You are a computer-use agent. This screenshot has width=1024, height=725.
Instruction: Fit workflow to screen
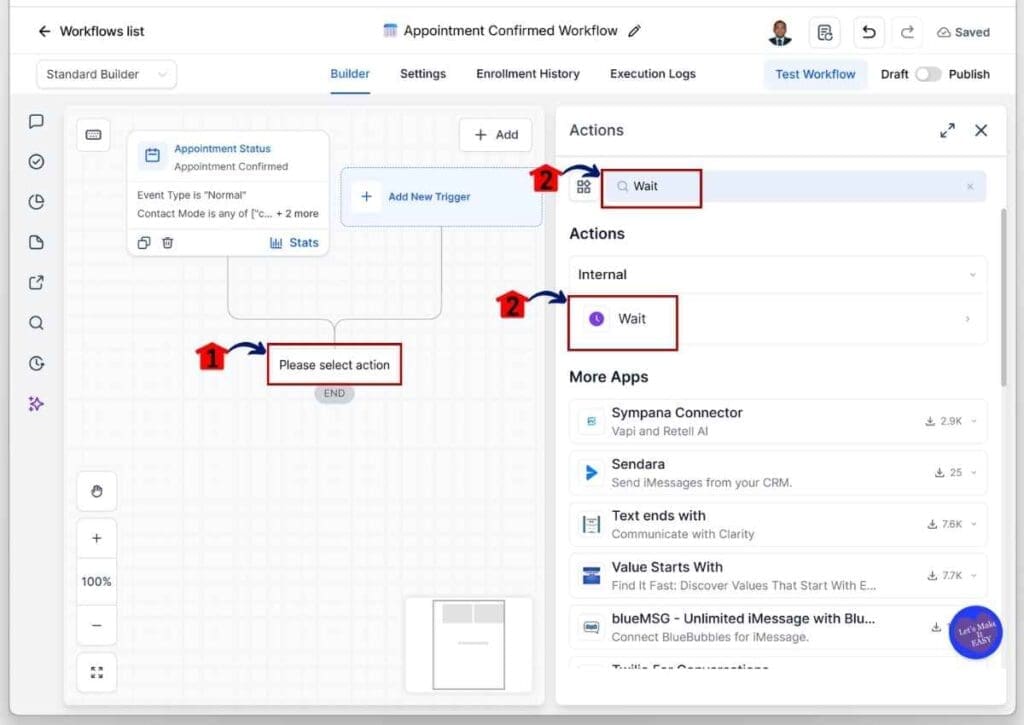97,672
